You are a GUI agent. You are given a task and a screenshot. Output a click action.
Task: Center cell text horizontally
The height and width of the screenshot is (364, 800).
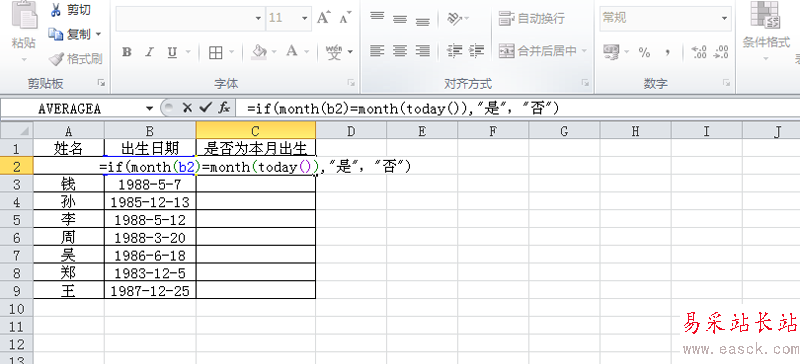pos(400,51)
